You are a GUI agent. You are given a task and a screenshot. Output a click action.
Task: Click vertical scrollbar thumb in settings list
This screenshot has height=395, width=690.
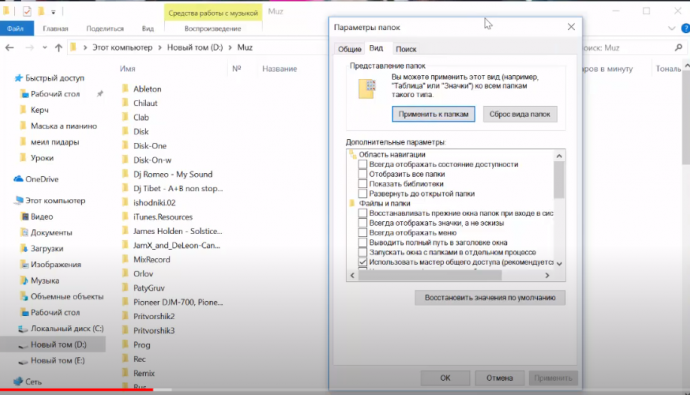559,180
